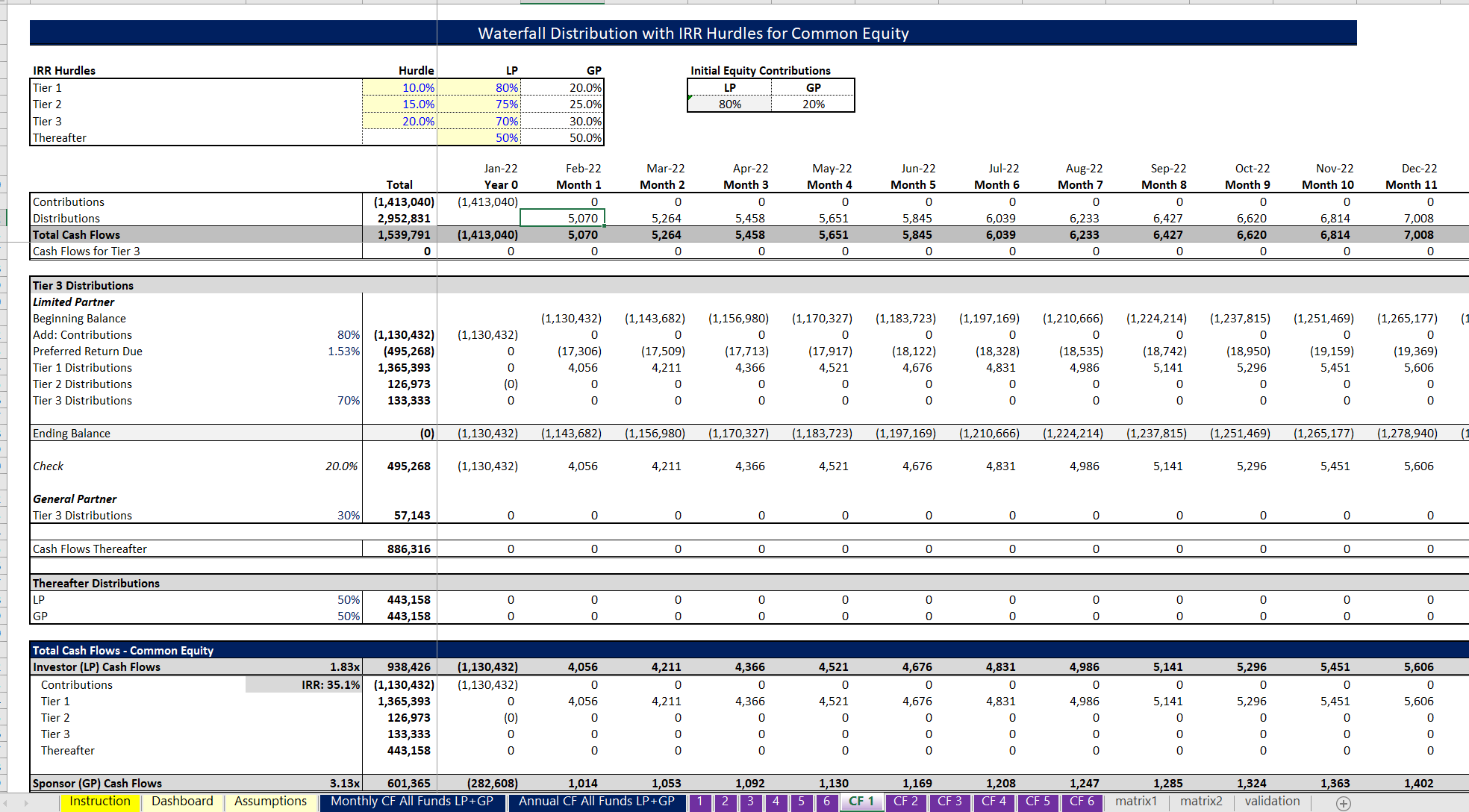1469x812 pixels.
Task: Click the Initial Equity LP cell showing 80%
Action: 730,104
